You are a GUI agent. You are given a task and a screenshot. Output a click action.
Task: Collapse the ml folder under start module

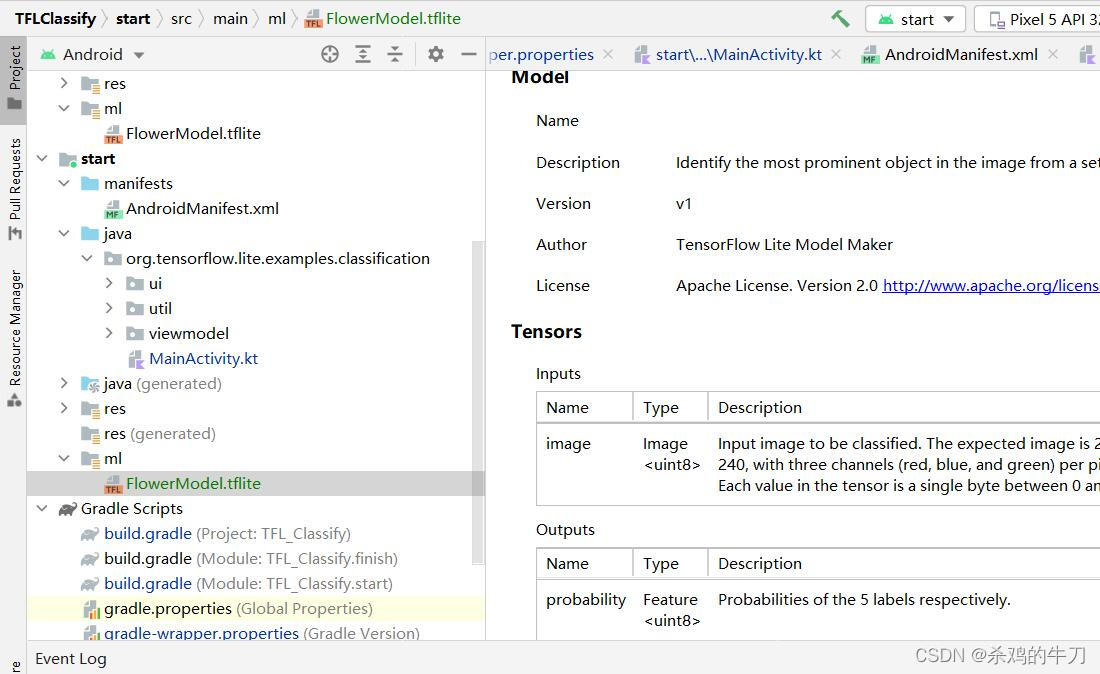point(64,459)
